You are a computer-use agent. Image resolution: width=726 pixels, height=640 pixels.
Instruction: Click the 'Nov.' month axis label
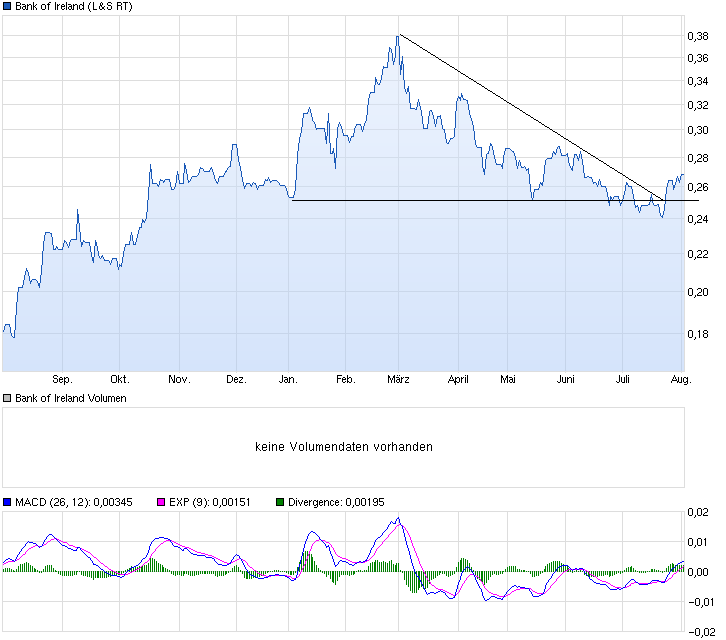click(x=180, y=380)
